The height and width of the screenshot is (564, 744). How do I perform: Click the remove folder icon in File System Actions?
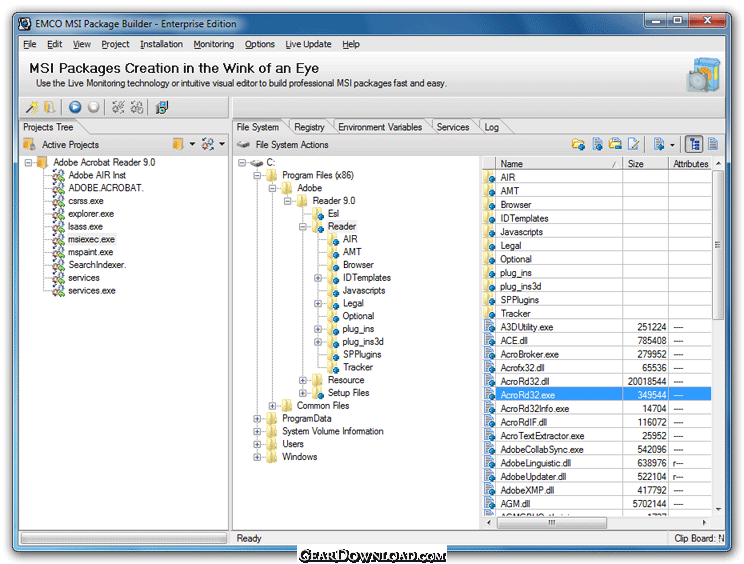615,144
